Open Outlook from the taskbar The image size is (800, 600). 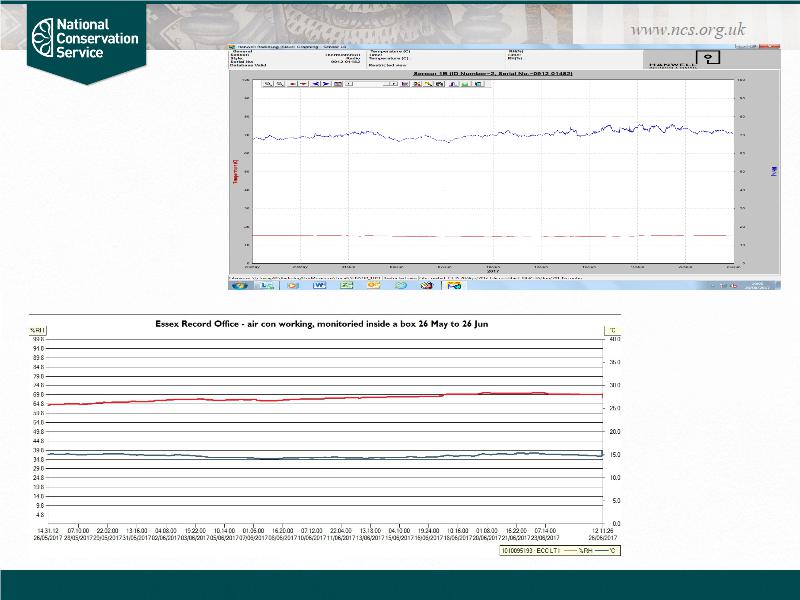coord(374,285)
